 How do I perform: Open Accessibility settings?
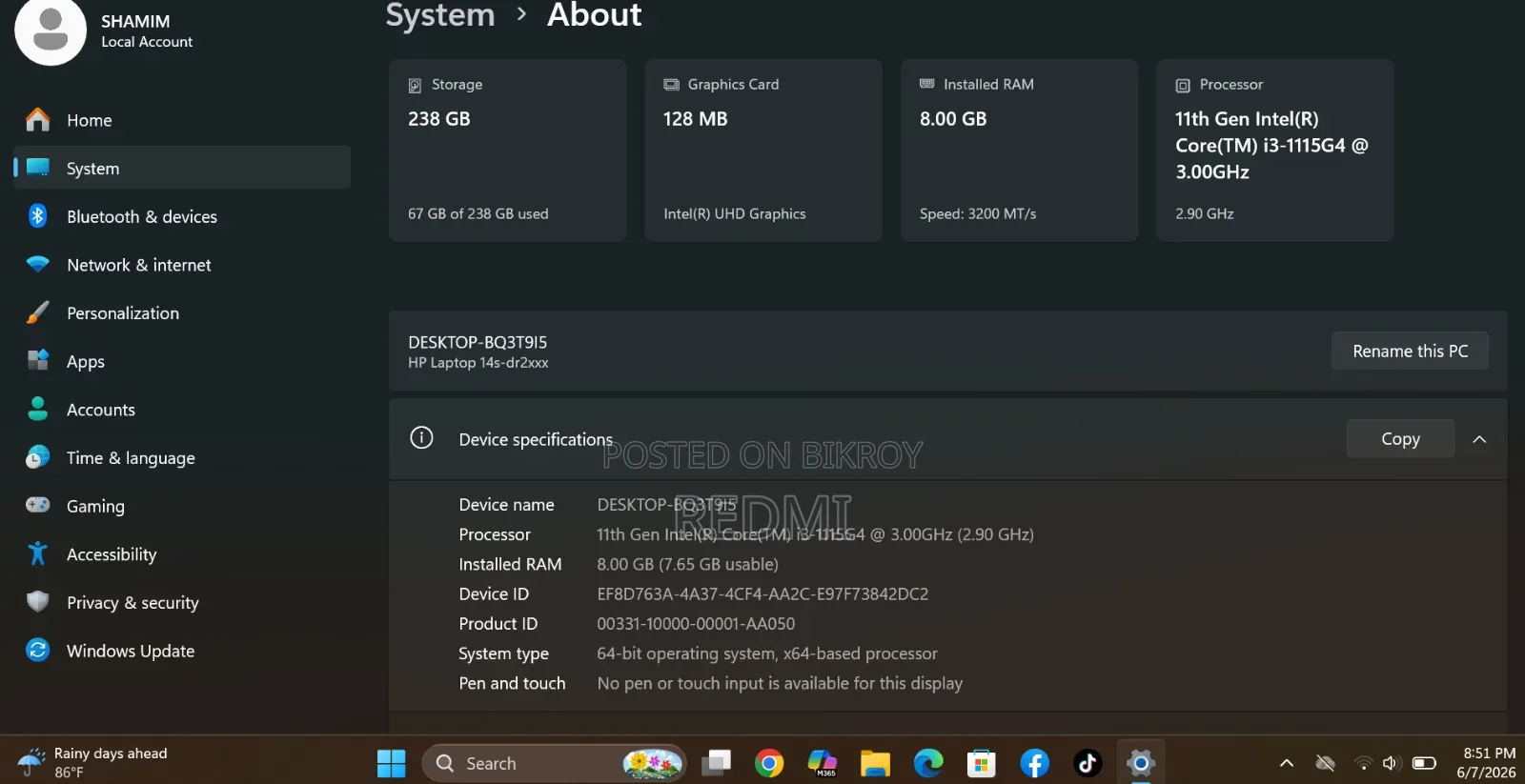[181, 554]
